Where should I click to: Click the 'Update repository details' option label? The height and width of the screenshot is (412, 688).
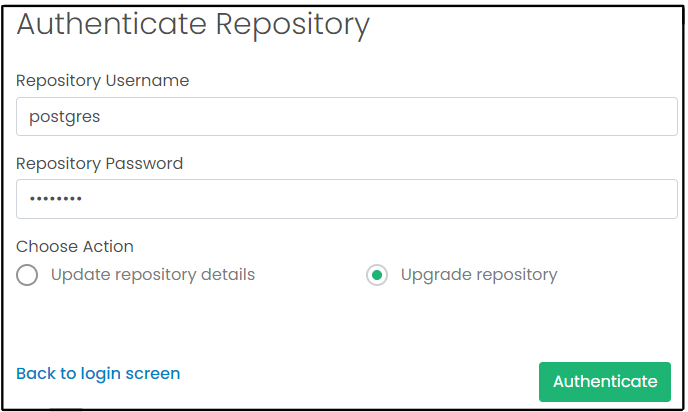pyautogui.click(x=153, y=275)
